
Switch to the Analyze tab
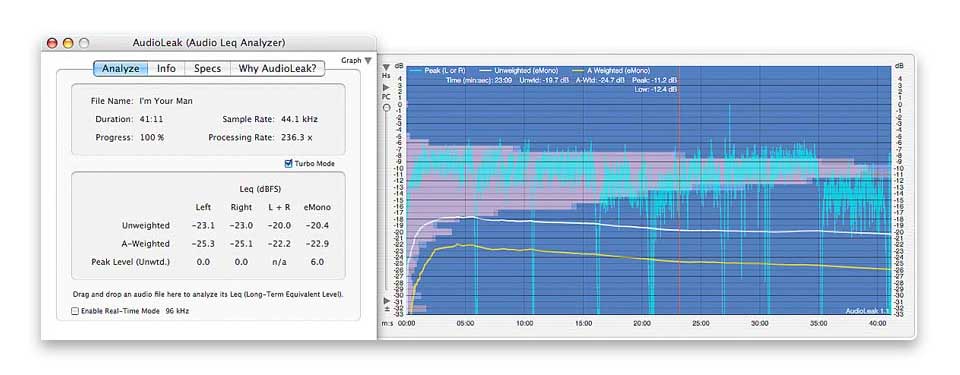[x=121, y=69]
